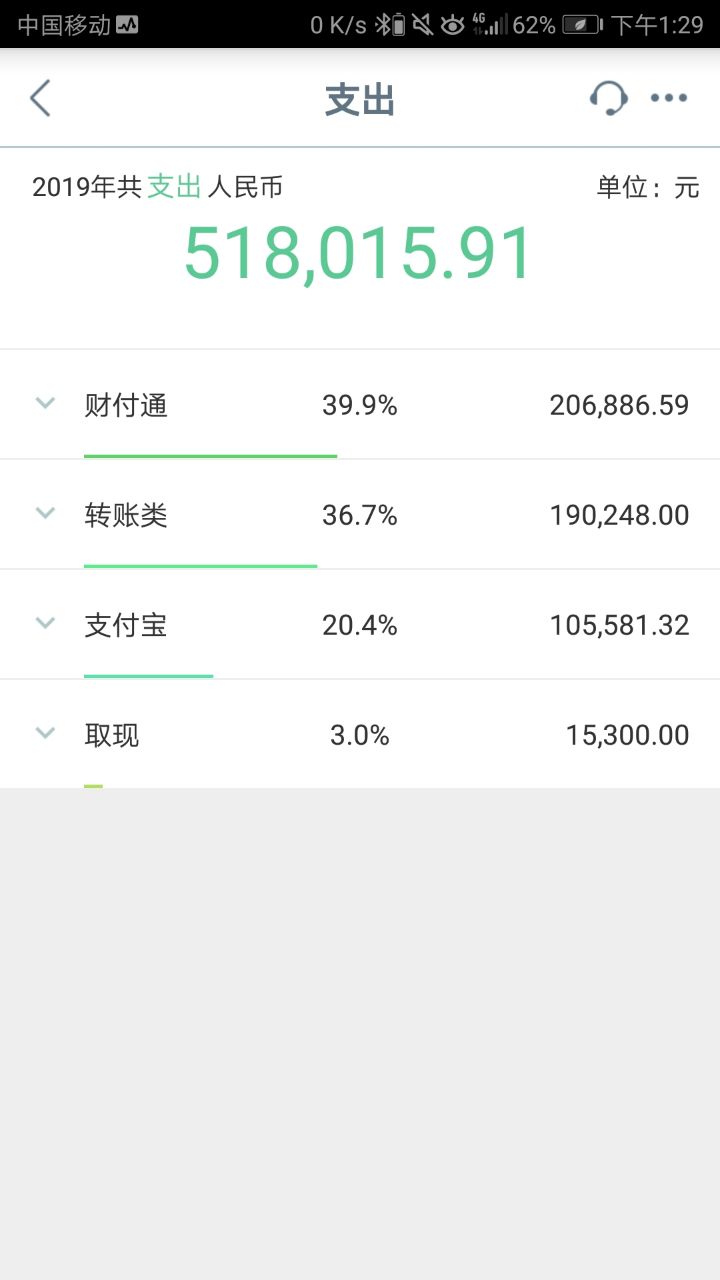Tap the 支出 page title
Image resolution: width=720 pixels, height=1280 pixels.
tap(360, 100)
